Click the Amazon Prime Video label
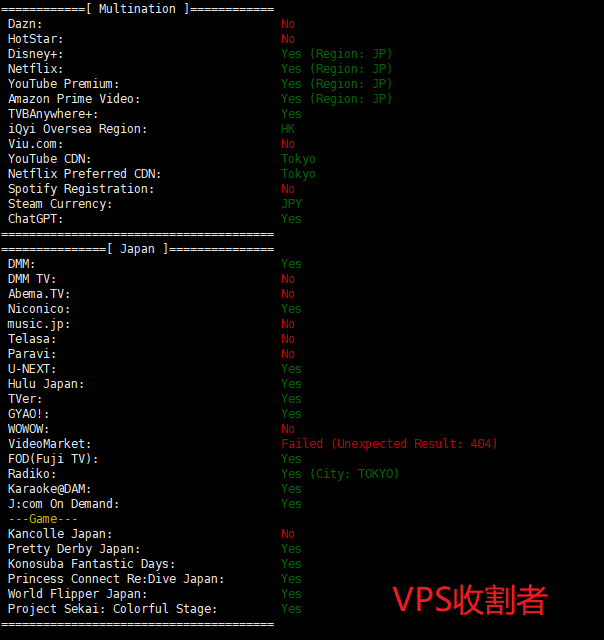604x640 pixels. (x=74, y=99)
